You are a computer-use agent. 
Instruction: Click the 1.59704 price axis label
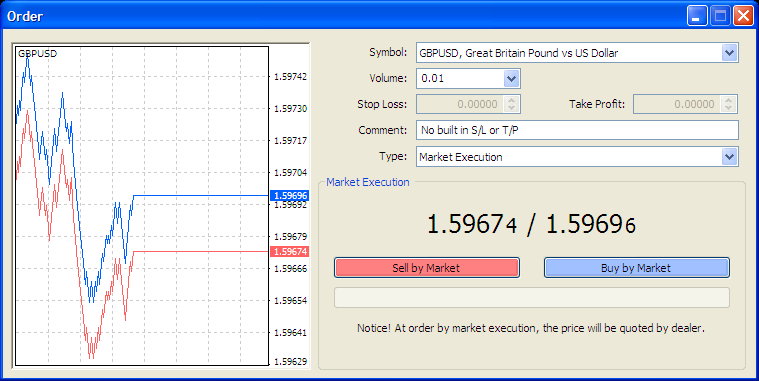[x=290, y=172]
